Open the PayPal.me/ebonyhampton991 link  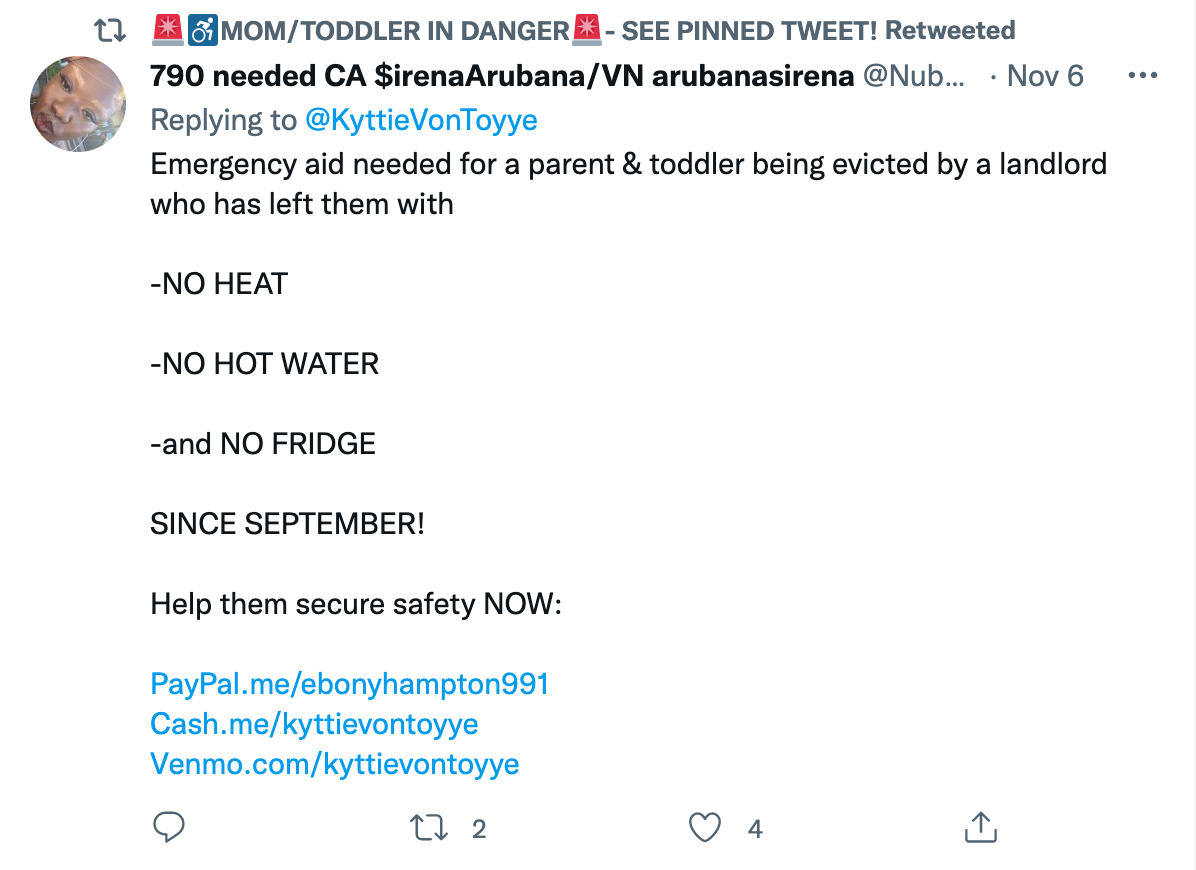click(349, 684)
